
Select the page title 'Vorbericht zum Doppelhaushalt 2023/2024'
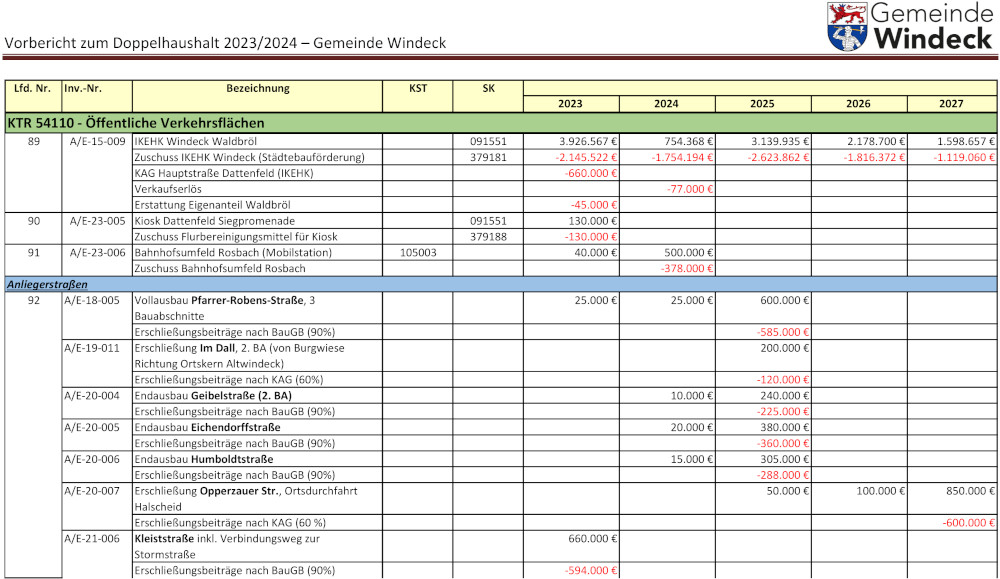151,43
